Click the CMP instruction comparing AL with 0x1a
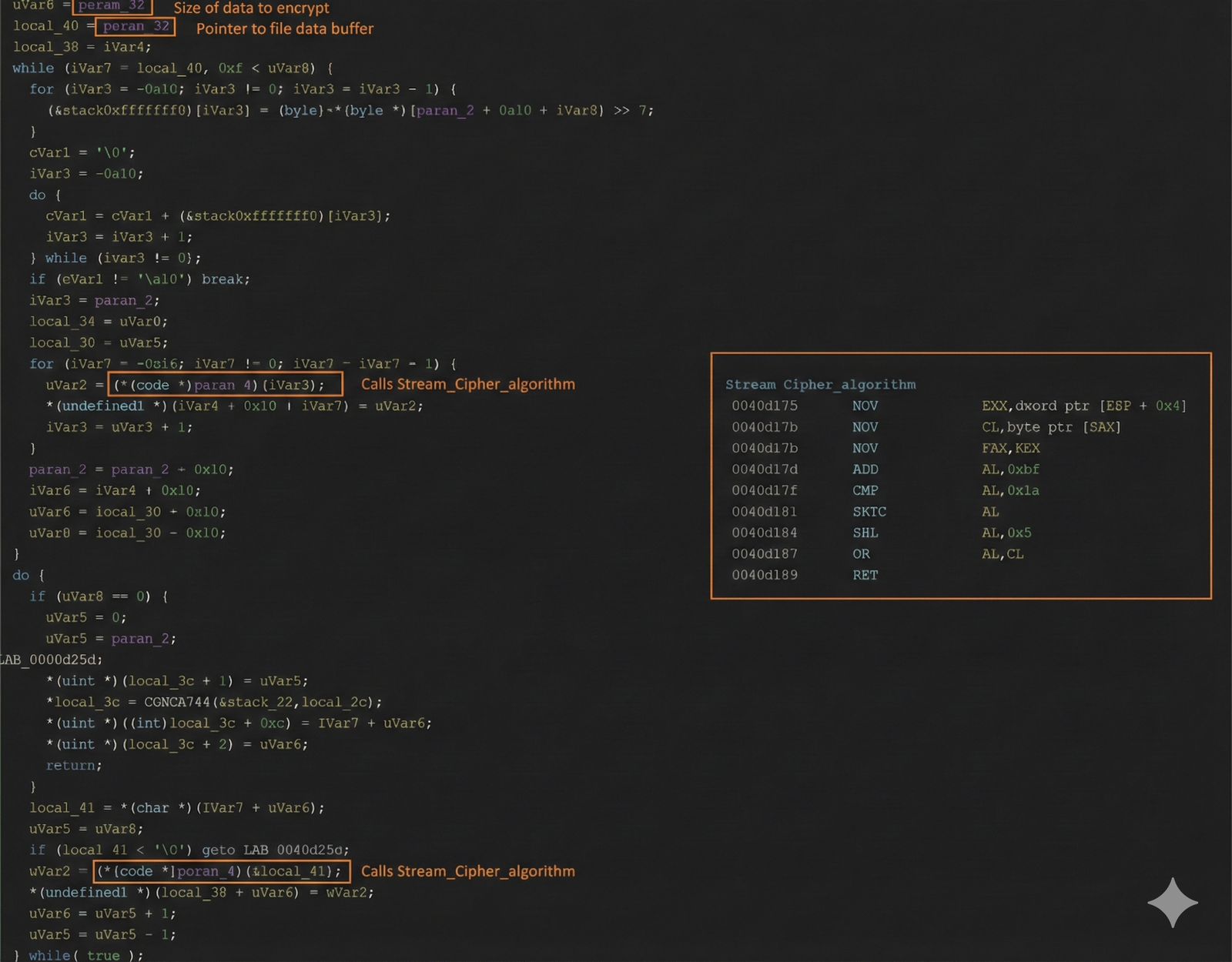The image size is (1232, 962). pyautogui.click(x=865, y=490)
